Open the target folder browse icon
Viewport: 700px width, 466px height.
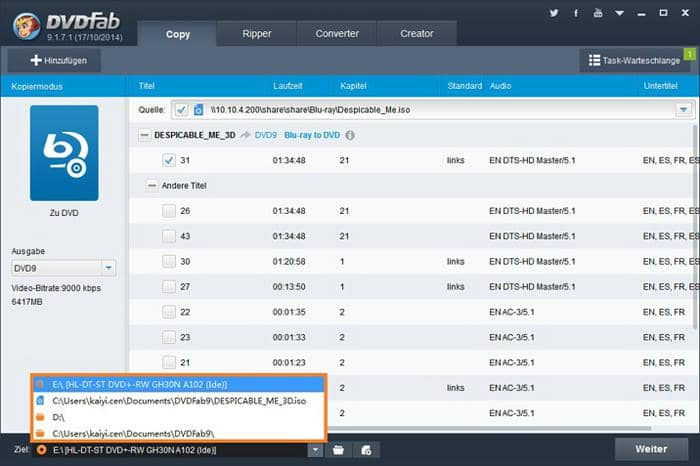(x=338, y=450)
